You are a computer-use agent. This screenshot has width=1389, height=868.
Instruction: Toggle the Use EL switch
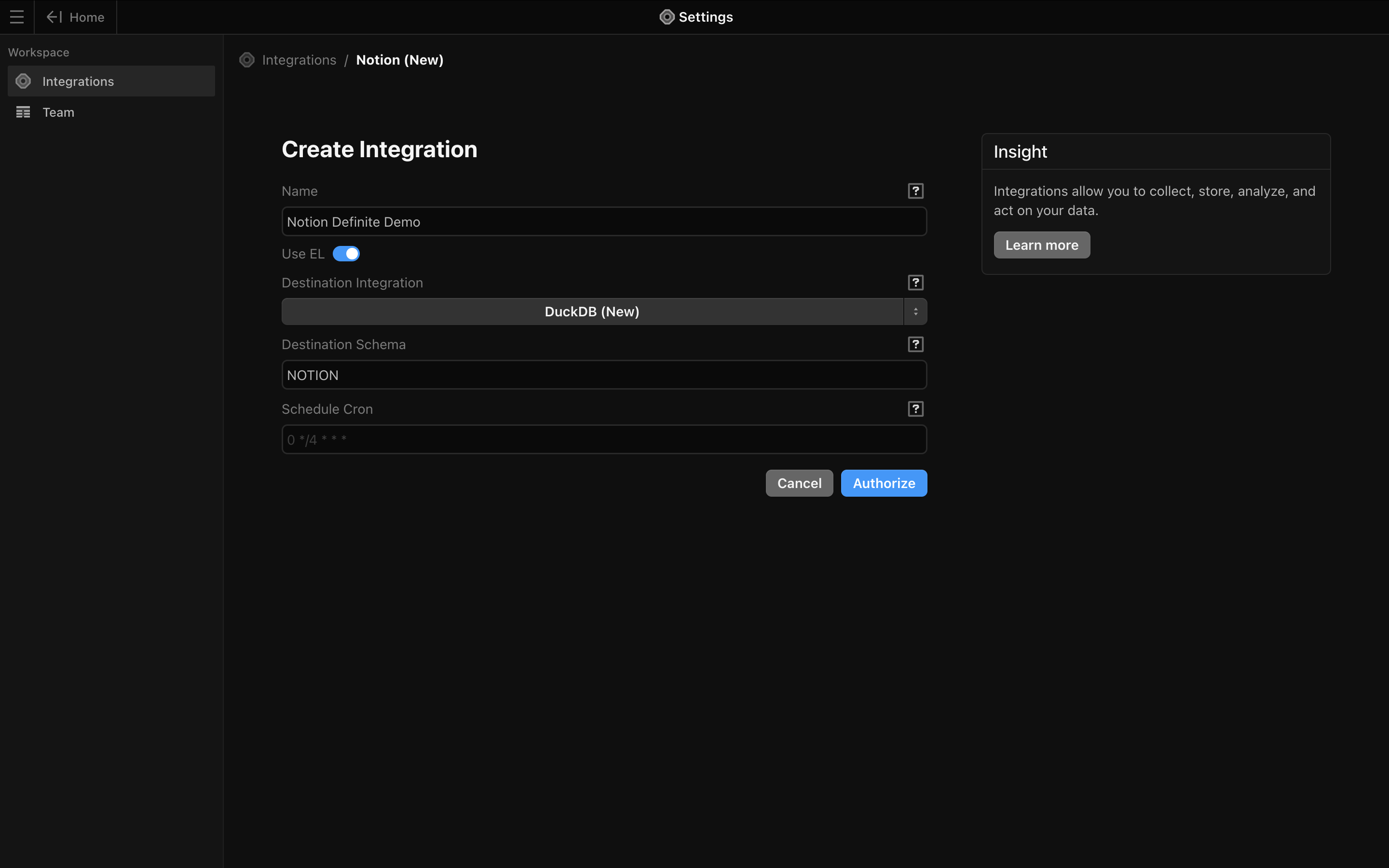pos(346,254)
